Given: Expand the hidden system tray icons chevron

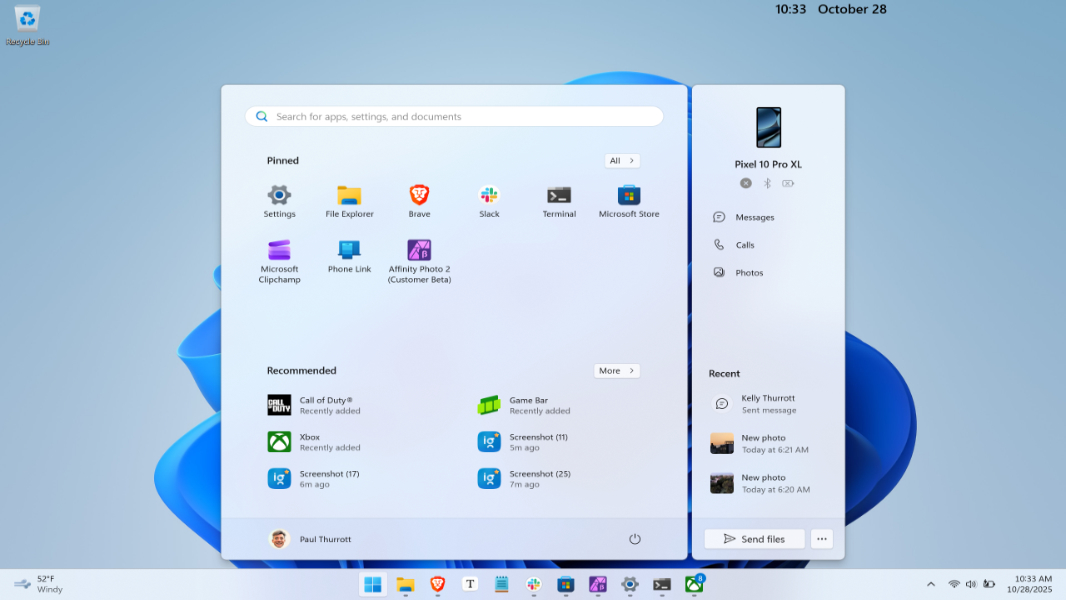Looking at the screenshot, I should [931, 584].
